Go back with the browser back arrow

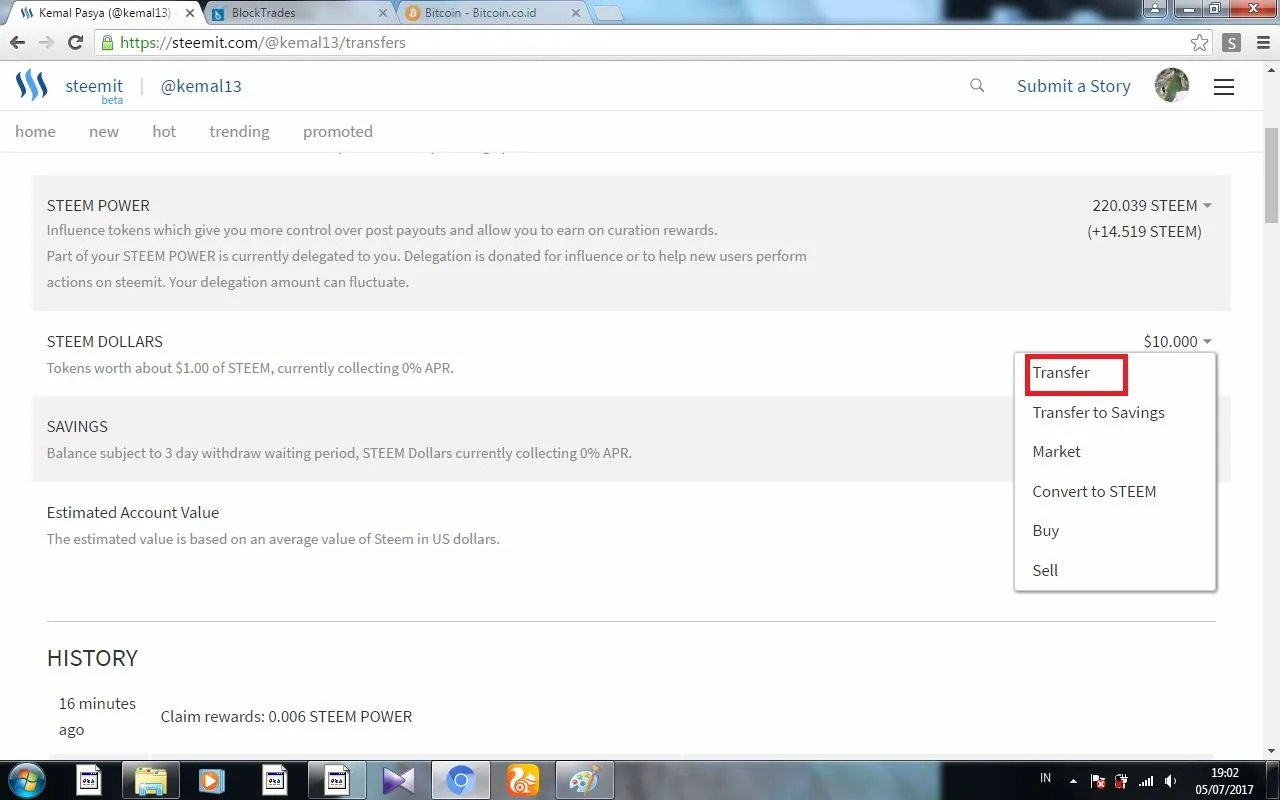(x=17, y=43)
